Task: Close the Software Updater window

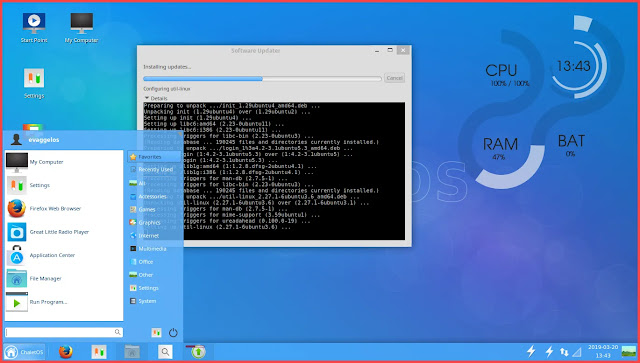Action: tap(403, 50)
